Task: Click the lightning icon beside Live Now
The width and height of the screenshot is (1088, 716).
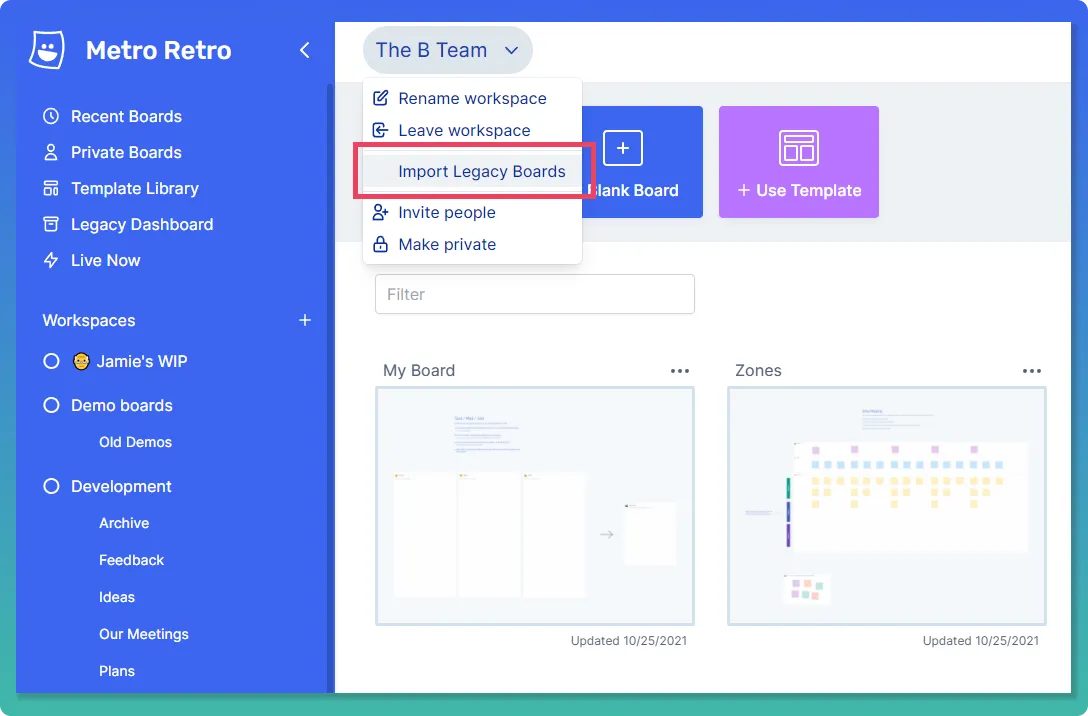Action: (51, 260)
